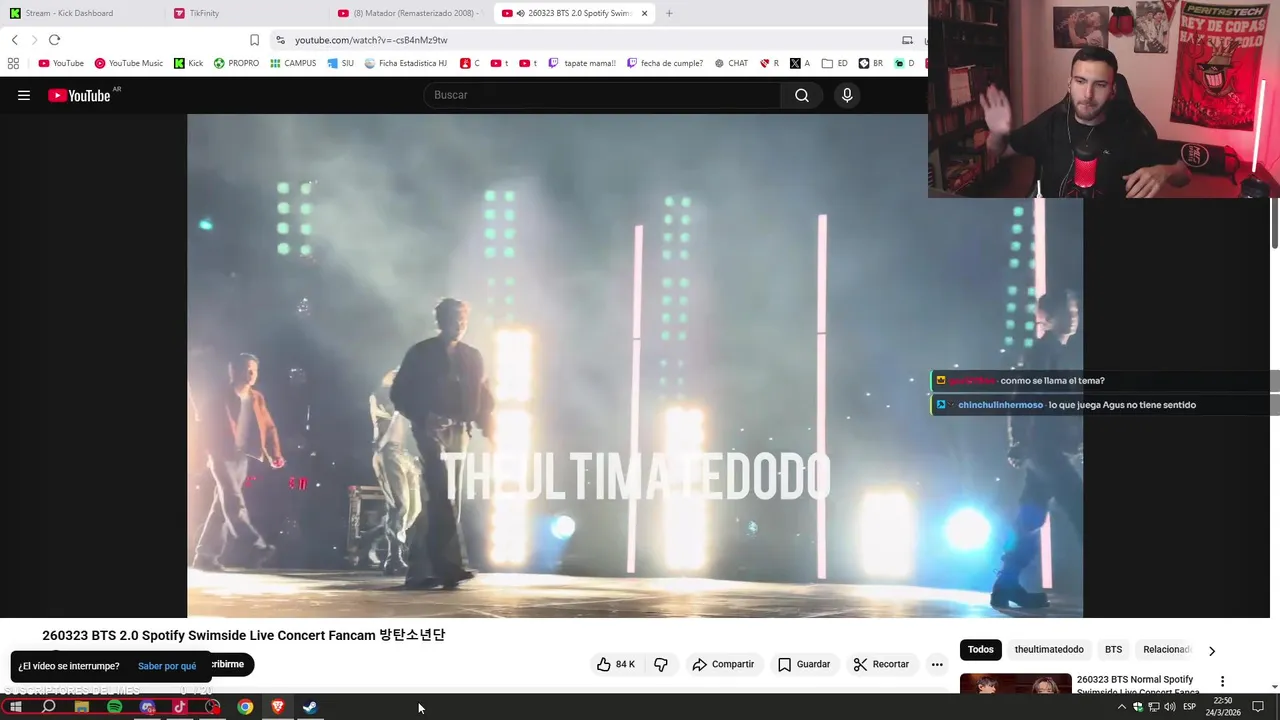This screenshot has height=720, width=1280.
Task: Open Windows taskbar search
Action: 48,707
